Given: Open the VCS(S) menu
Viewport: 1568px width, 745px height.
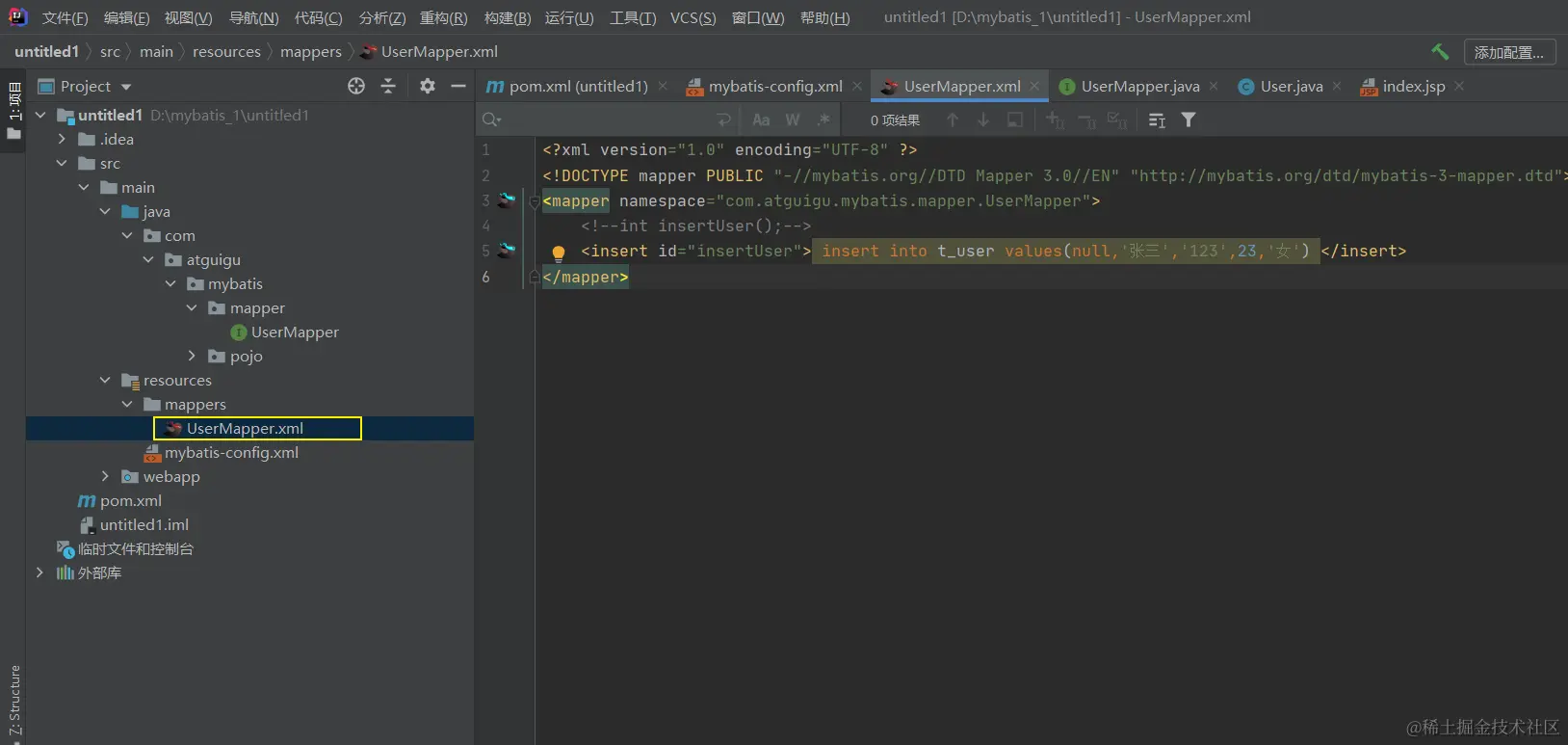Looking at the screenshot, I should tap(693, 17).
